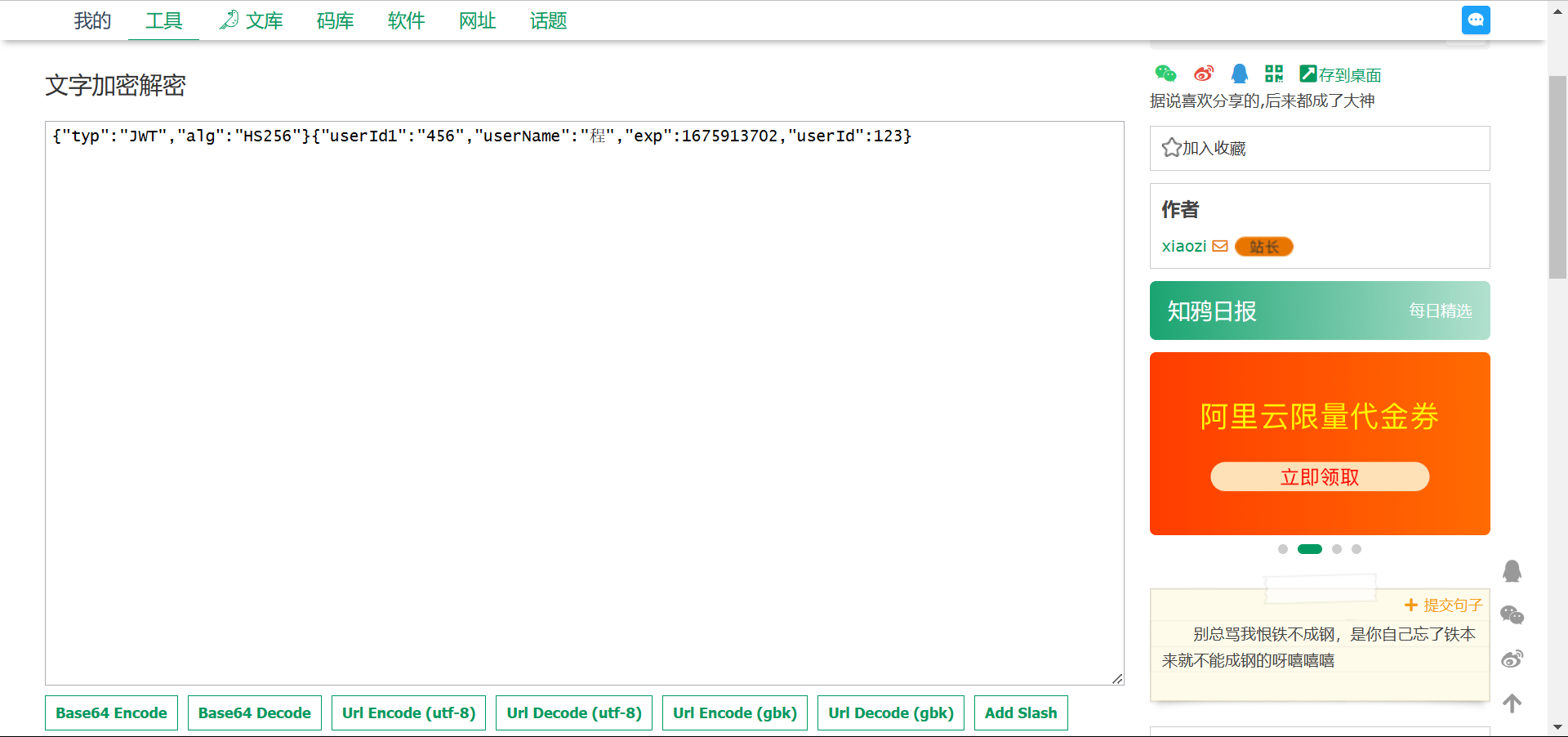Select the fourth carousel indicator dot
Viewport: 1568px width, 737px height.
coord(1356,549)
